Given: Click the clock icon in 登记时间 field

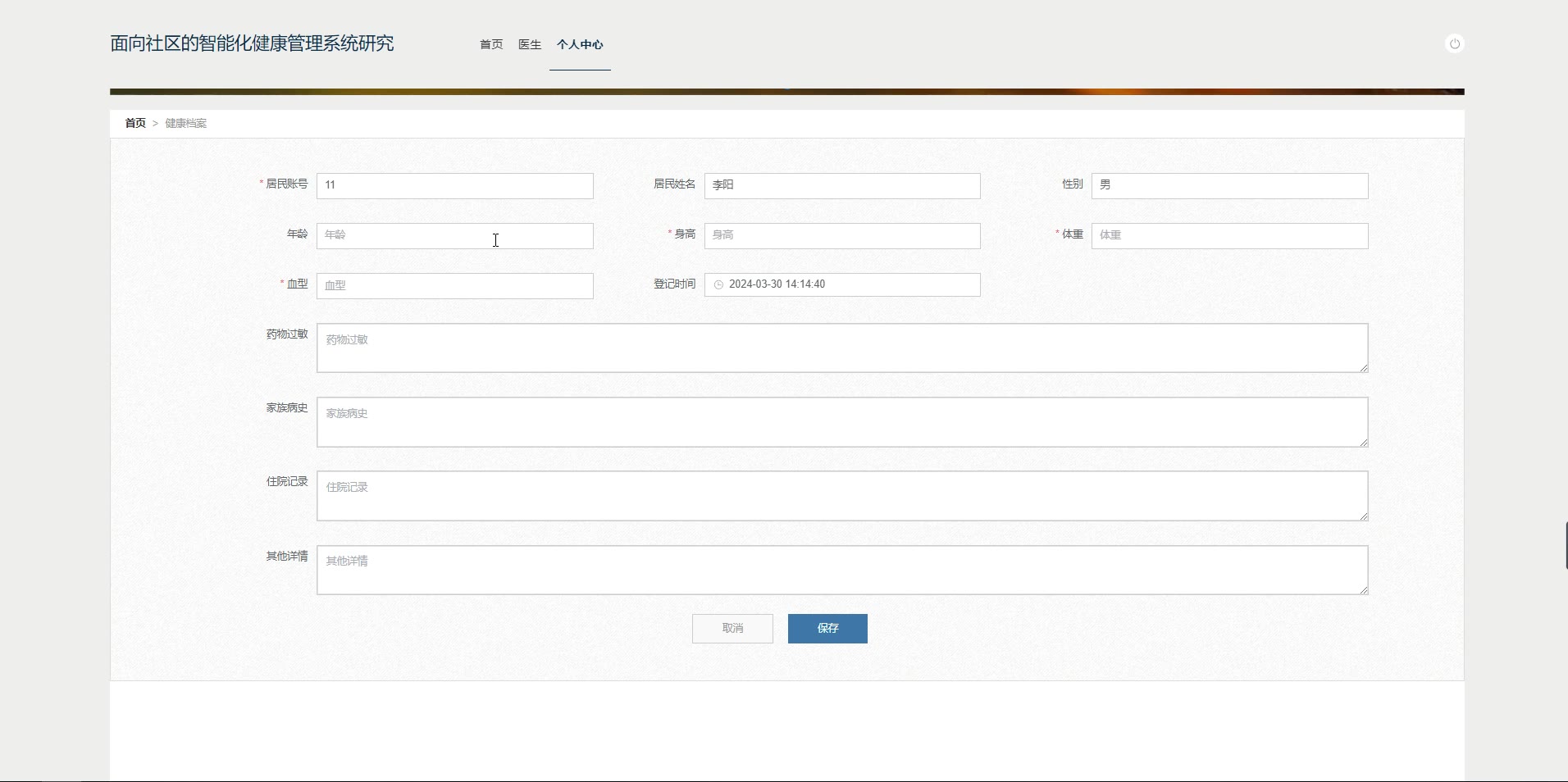Looking at the screenshot, I should tap(718, 284).
